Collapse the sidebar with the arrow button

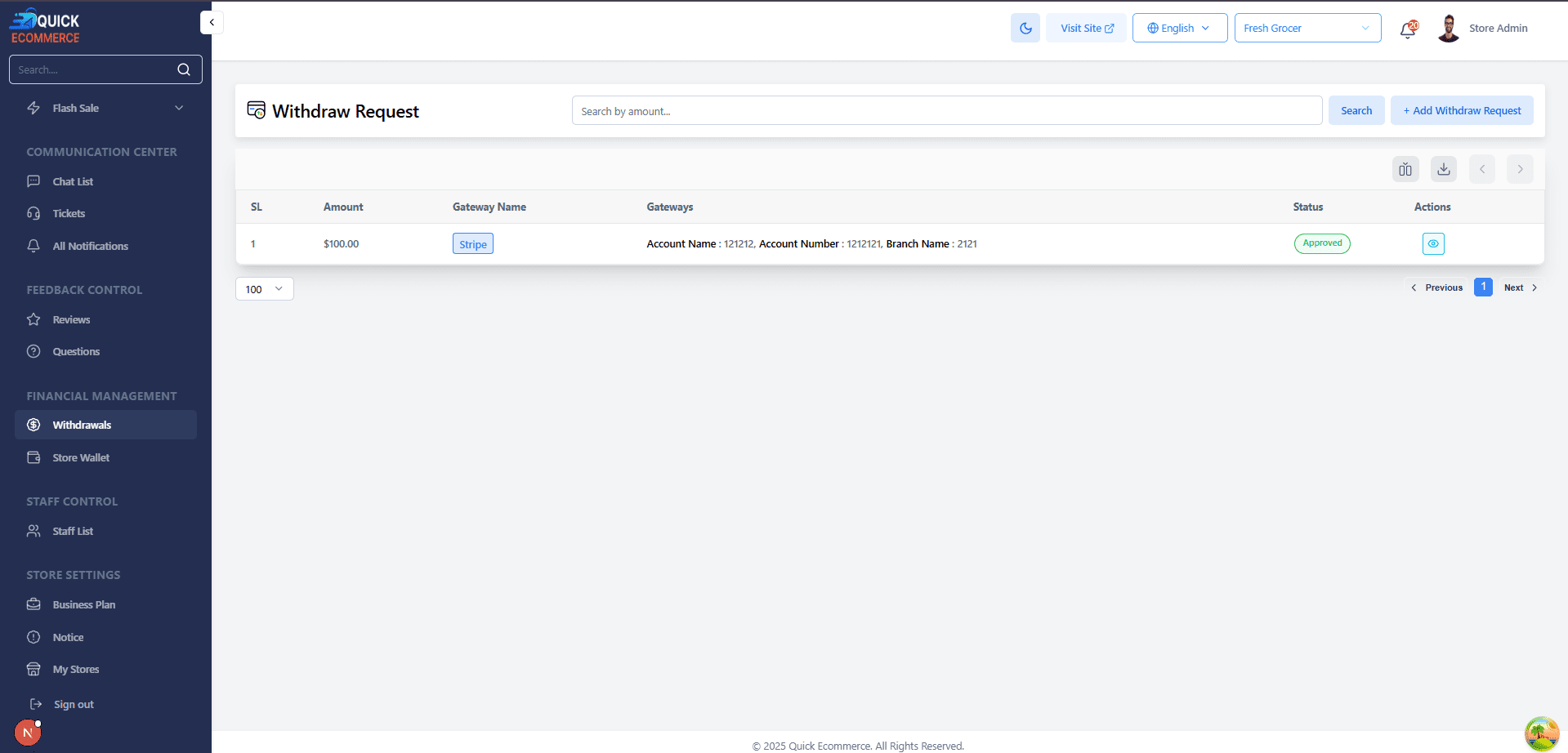click(212, 23)
